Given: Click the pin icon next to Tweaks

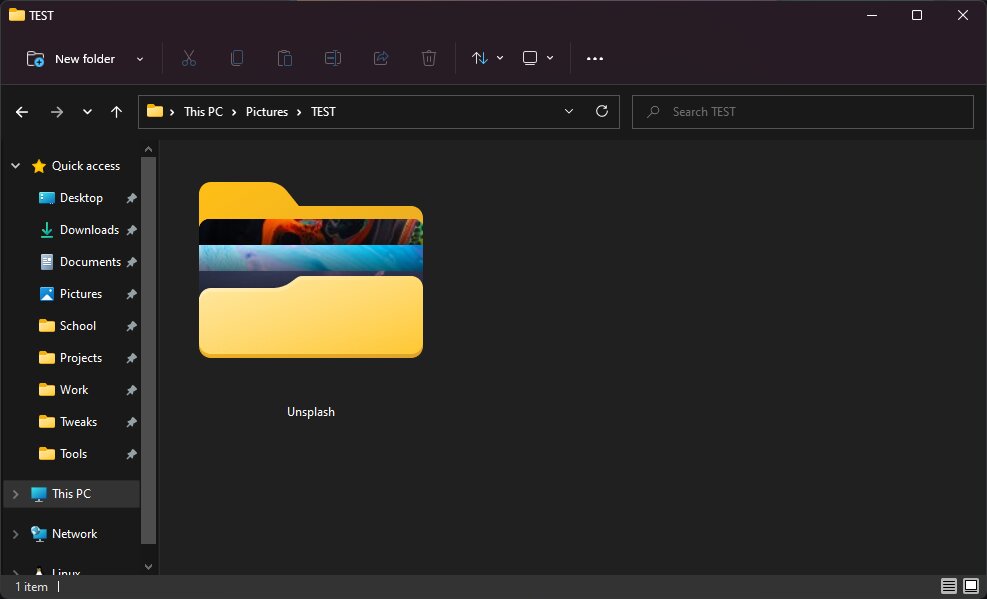Looking at the screenshot, I should coord(132,422).
